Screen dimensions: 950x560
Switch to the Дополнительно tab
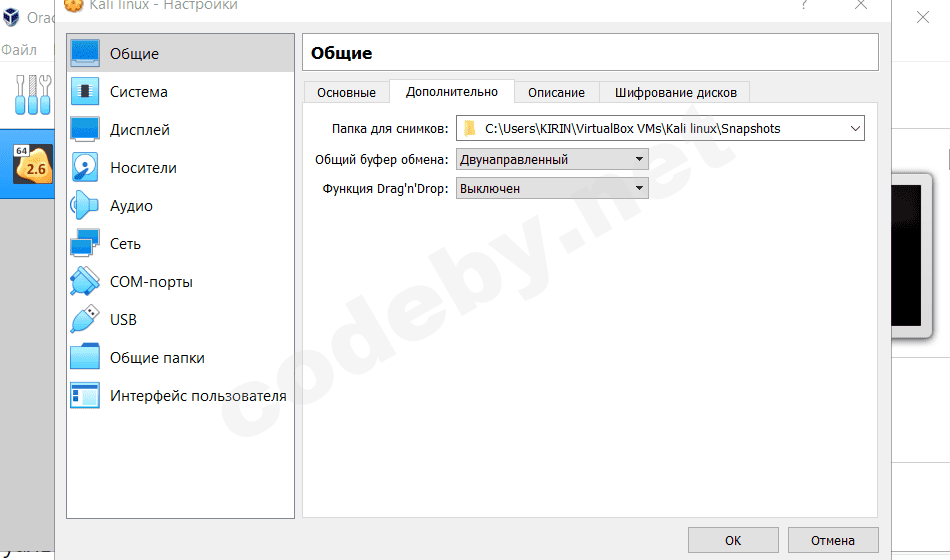[452, 92]
